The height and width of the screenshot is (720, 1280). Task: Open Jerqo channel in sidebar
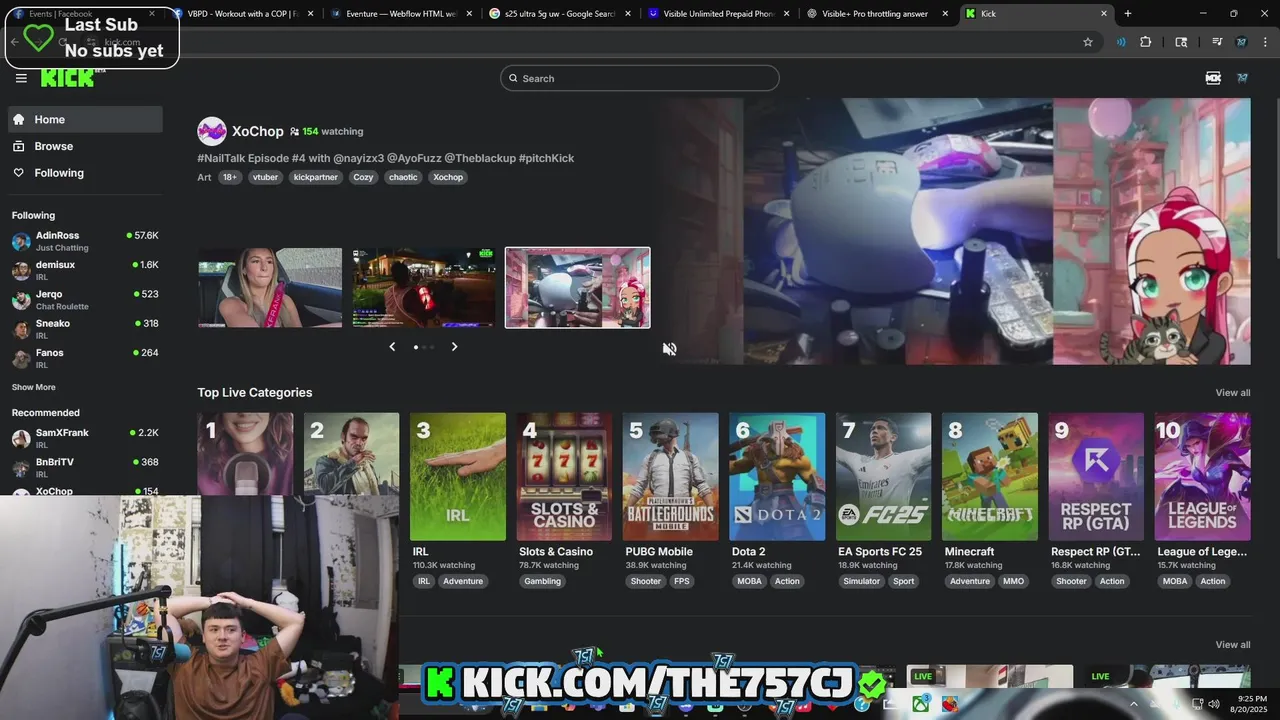[85, 300]
